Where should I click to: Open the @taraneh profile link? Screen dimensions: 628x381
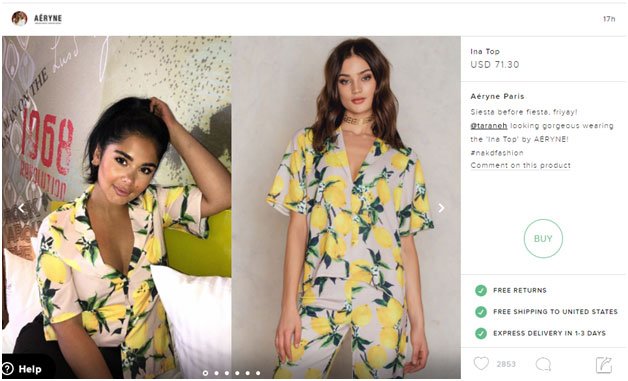pos(489,125)
